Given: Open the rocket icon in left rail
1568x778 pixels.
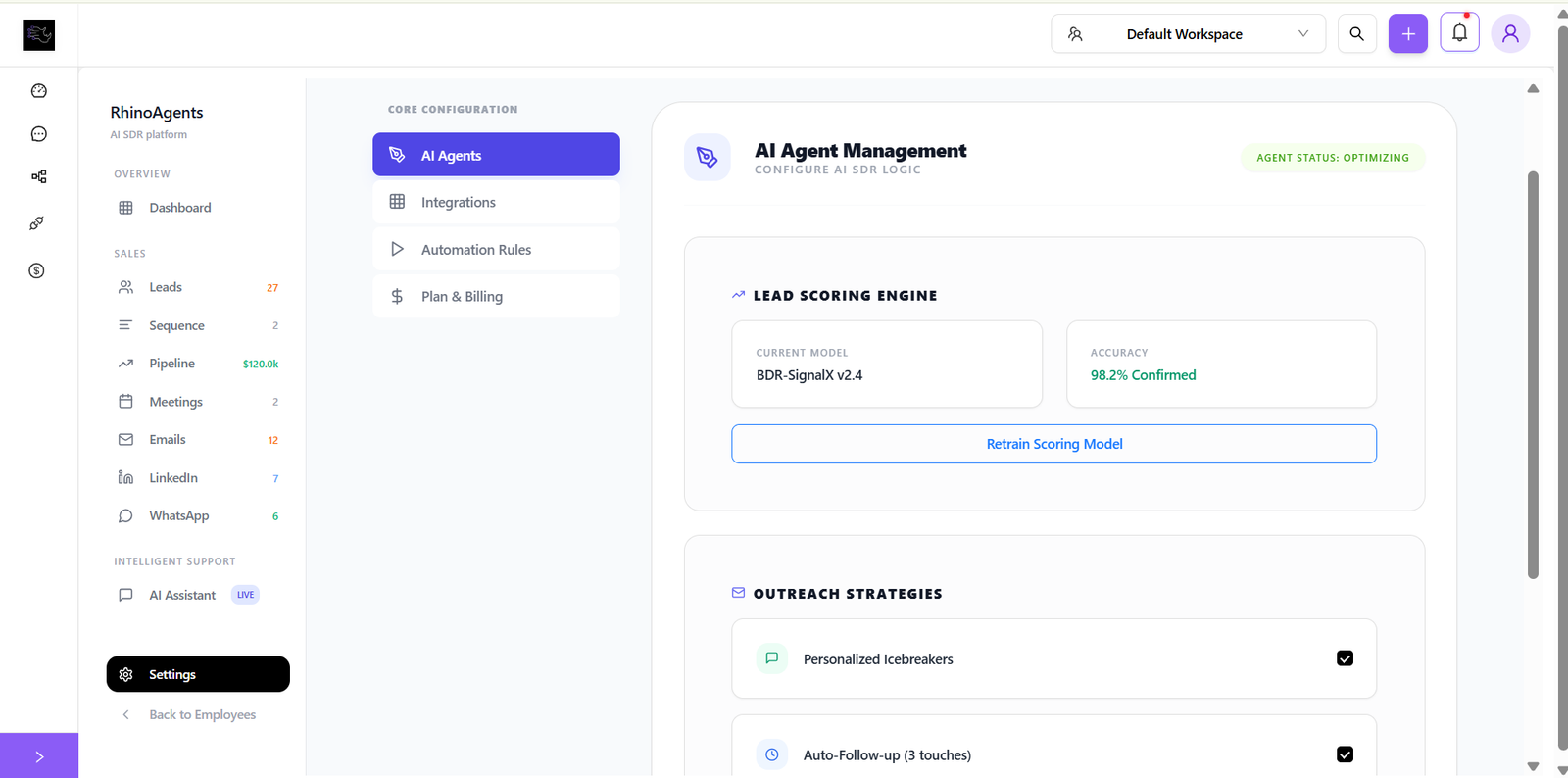Looking at the screenshot, I should click(37, 223).
